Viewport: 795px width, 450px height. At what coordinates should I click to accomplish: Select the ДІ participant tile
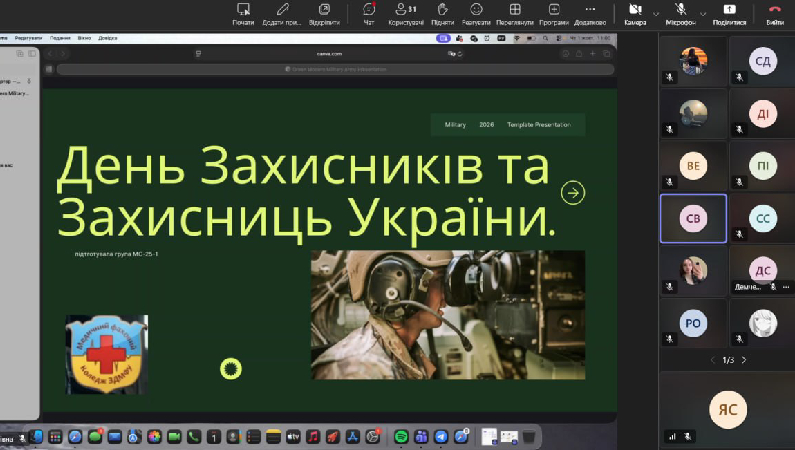point(763,114)
